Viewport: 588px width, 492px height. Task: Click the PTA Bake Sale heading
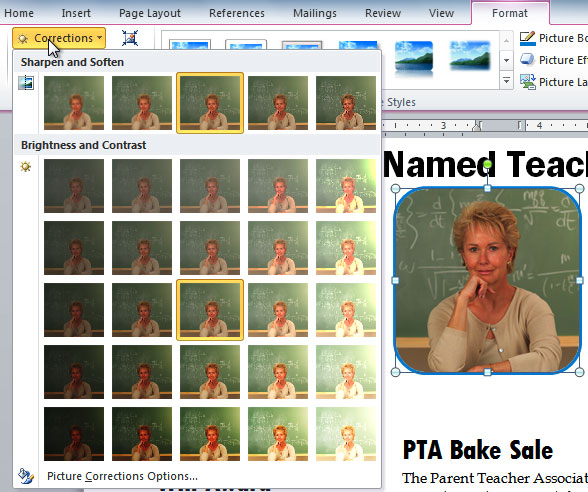point(477,450)
